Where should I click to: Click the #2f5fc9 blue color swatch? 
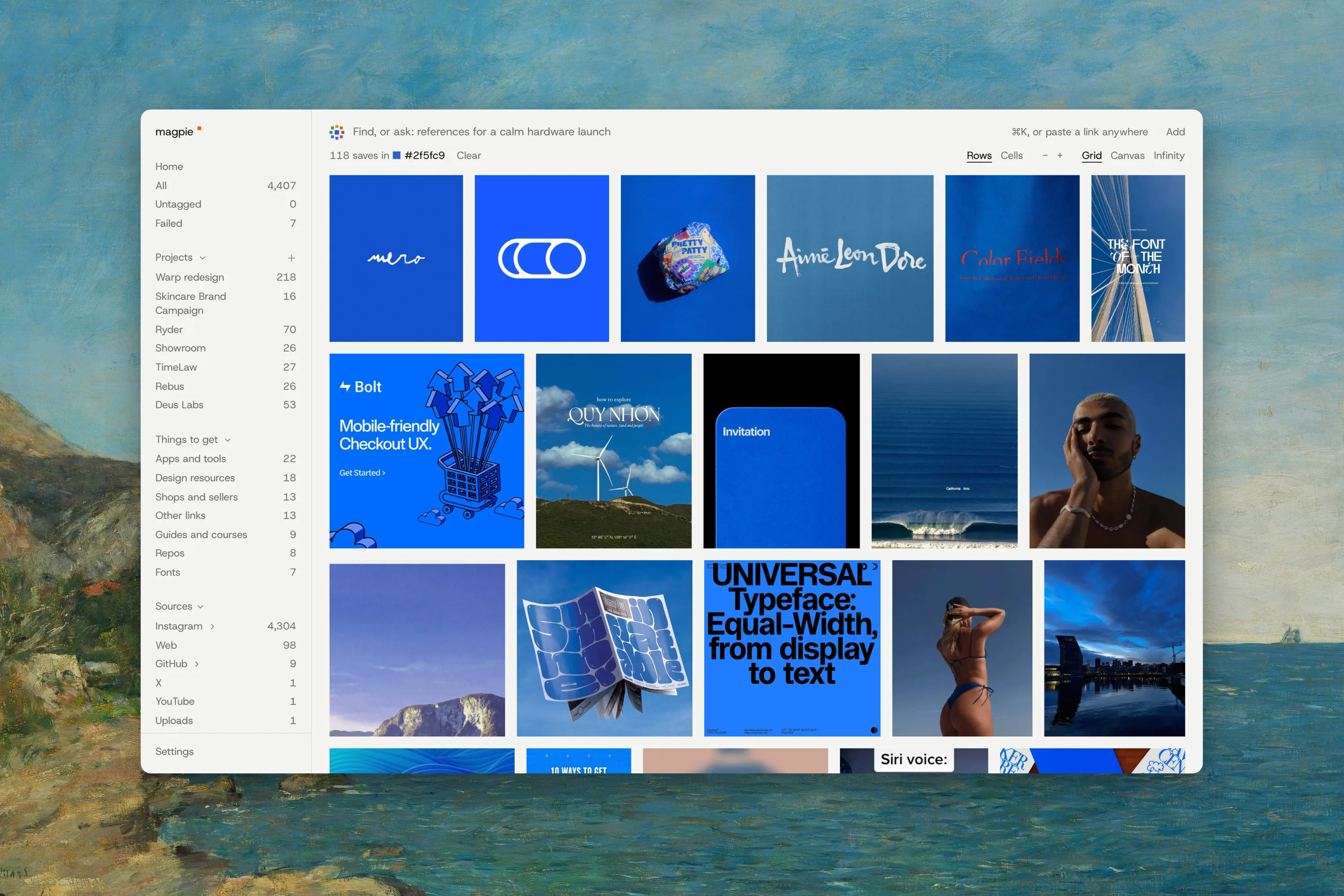pyautogui.click(x=396, y=155)
